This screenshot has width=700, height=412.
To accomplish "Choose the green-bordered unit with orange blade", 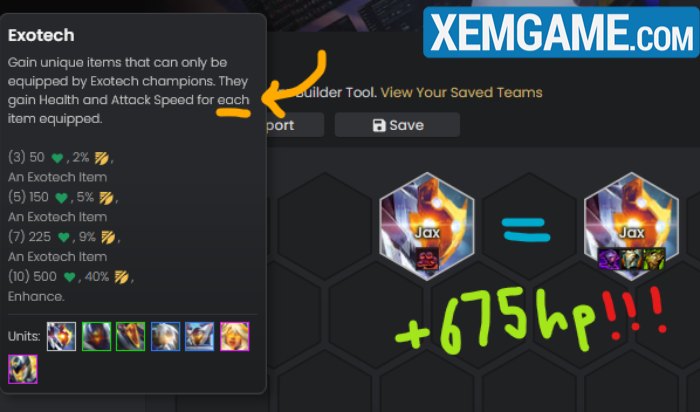I will point(130,336).
